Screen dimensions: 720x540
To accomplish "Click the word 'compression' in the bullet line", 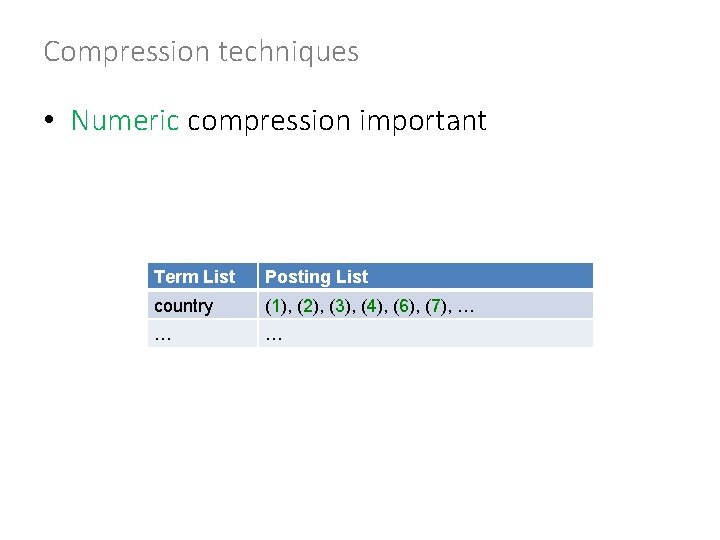I will (269, 122).
